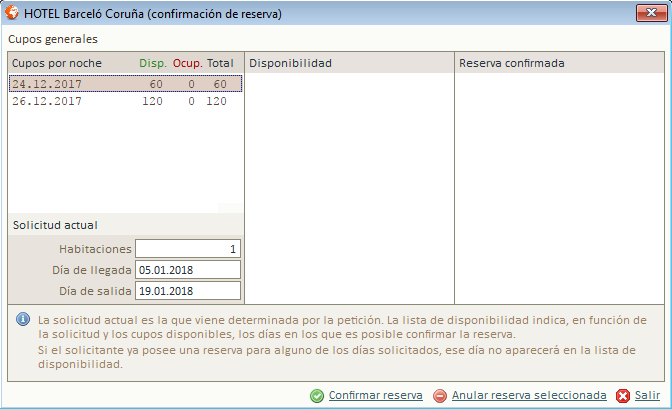The width and height of the screenshot is (672, 409).
Task: Click the red minus Anular reserva icon
Action: tap(440, 396)
